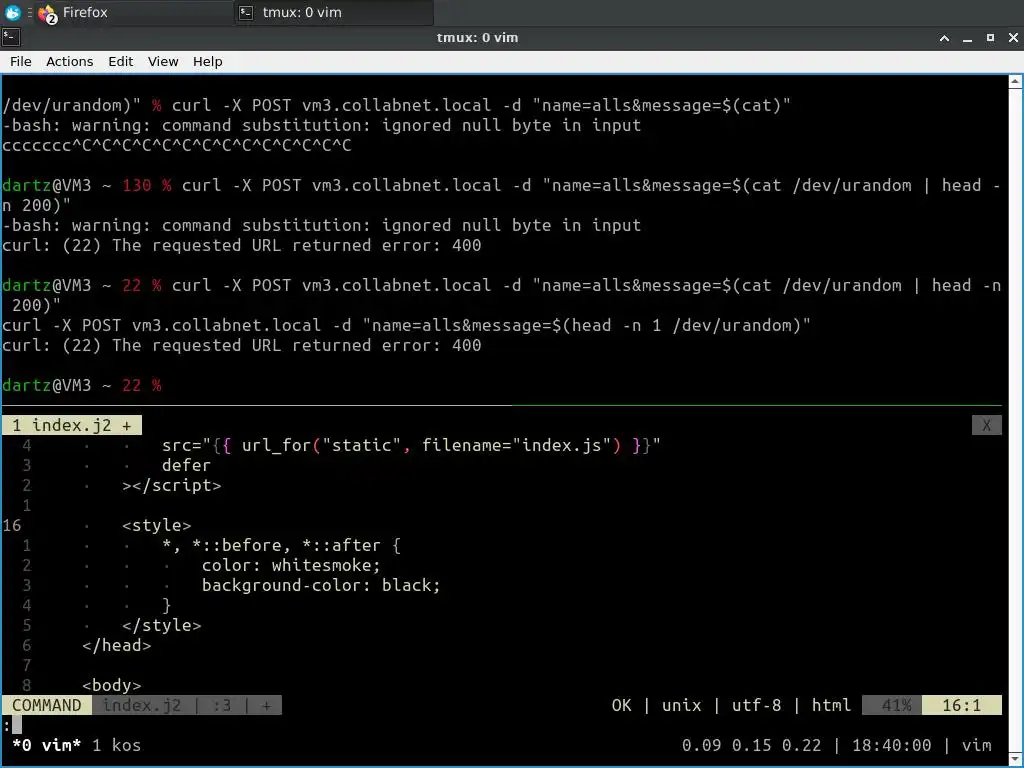The height and width of the screenshot is (768, 1024).
Task: Click the src url_for static line
Action: (411, 445)
